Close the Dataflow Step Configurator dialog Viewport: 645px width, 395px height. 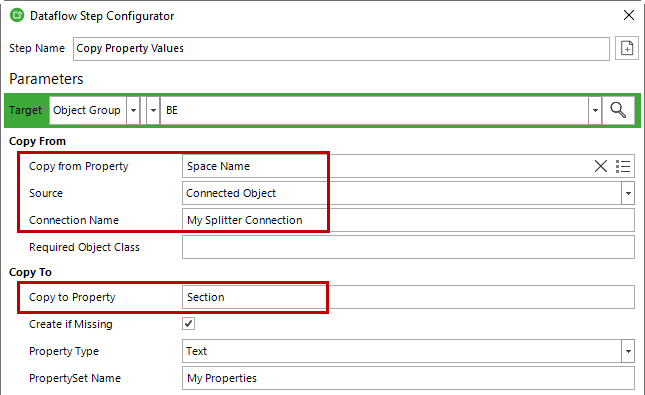(629, 15)
